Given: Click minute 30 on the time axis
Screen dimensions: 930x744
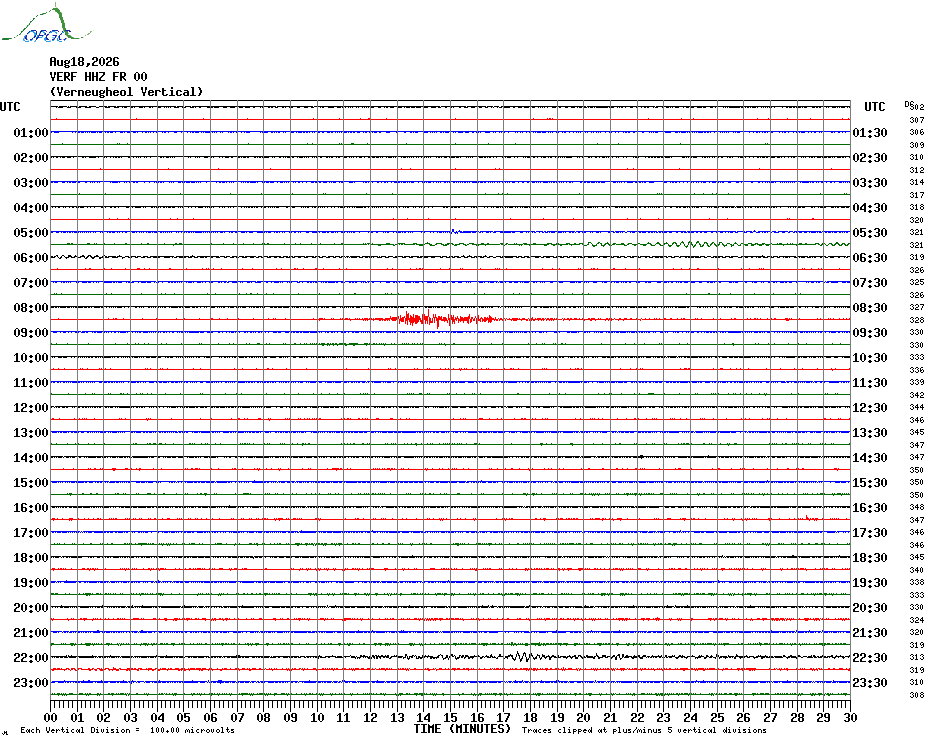Looking at the screenshot, I should pyautogui.click(x=851, y=717).
